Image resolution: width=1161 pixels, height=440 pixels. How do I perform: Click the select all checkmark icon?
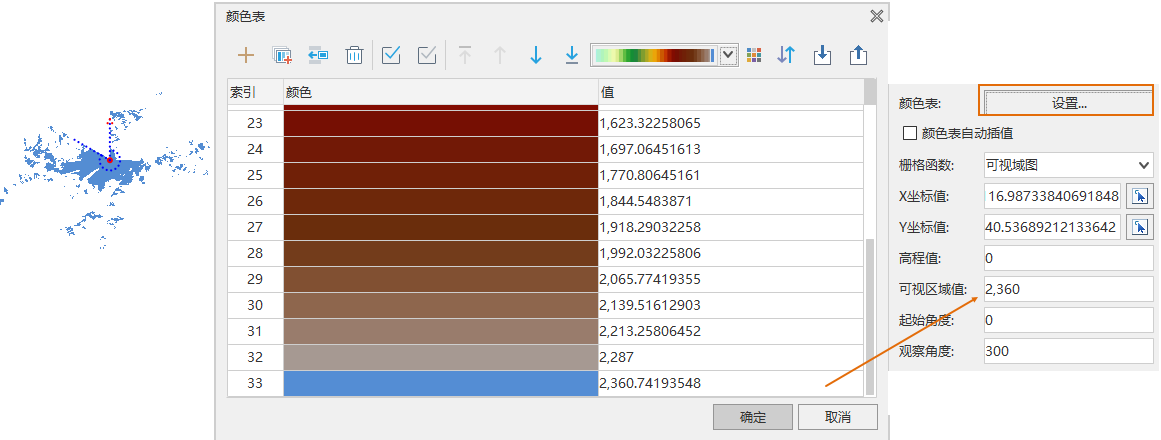(x=391, y=56)
